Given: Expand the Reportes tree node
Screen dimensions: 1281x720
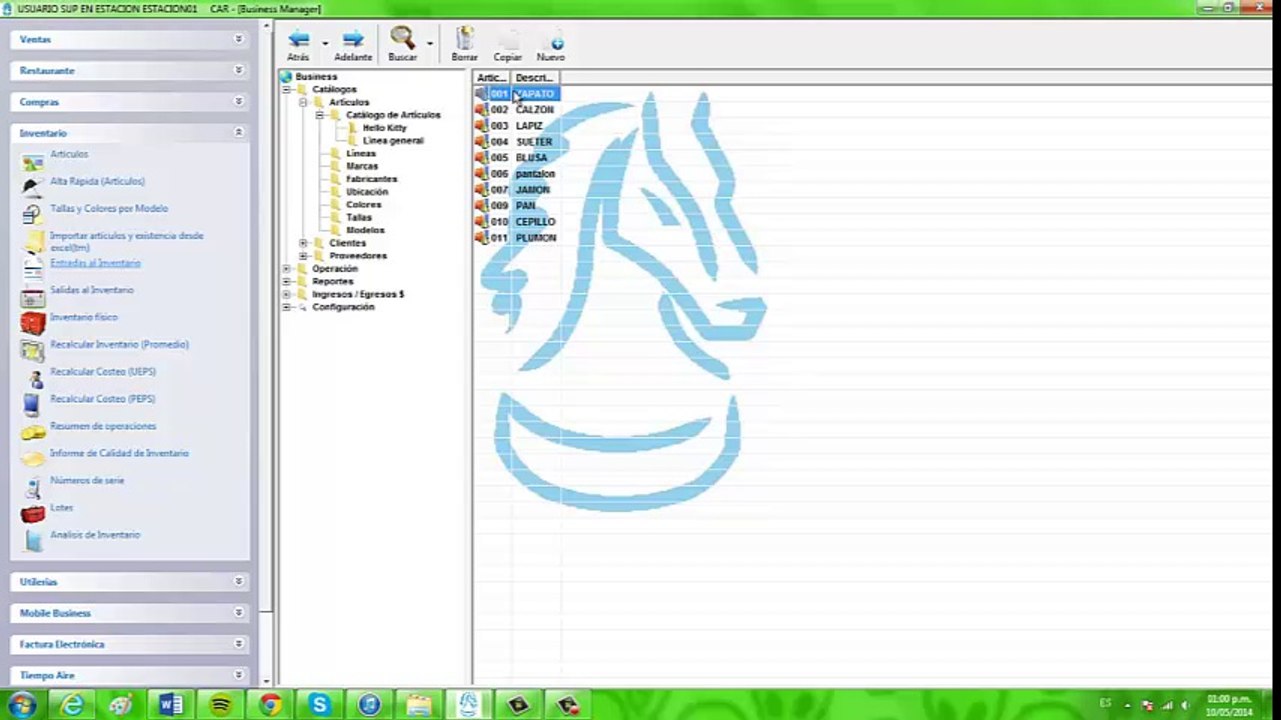Looking at the screenshot, I should [286, 282].
